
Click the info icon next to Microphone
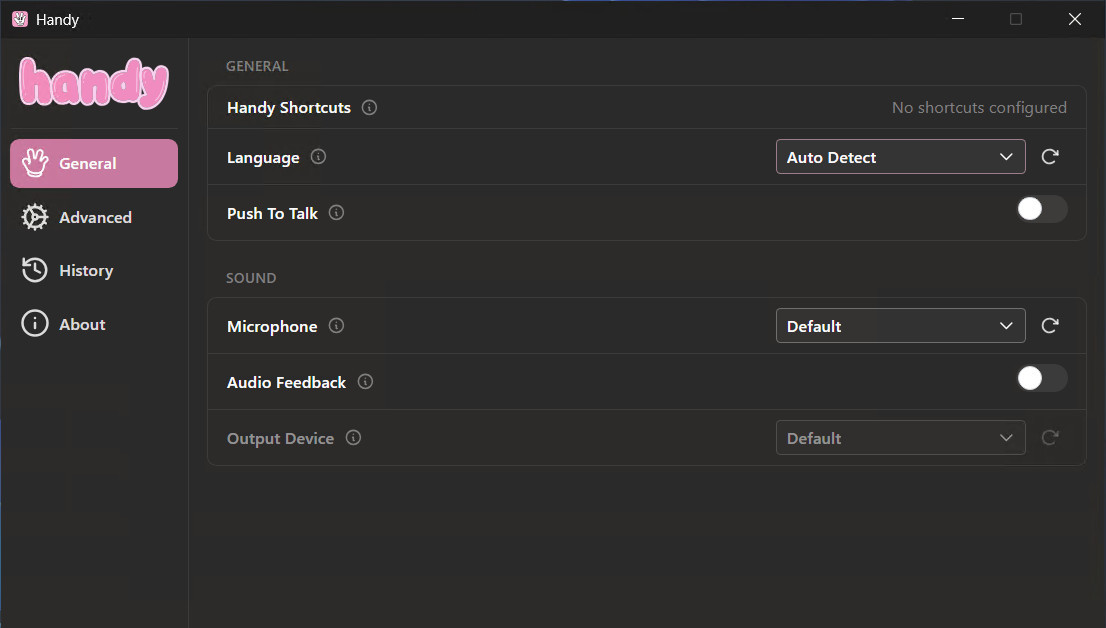[337, 326]
